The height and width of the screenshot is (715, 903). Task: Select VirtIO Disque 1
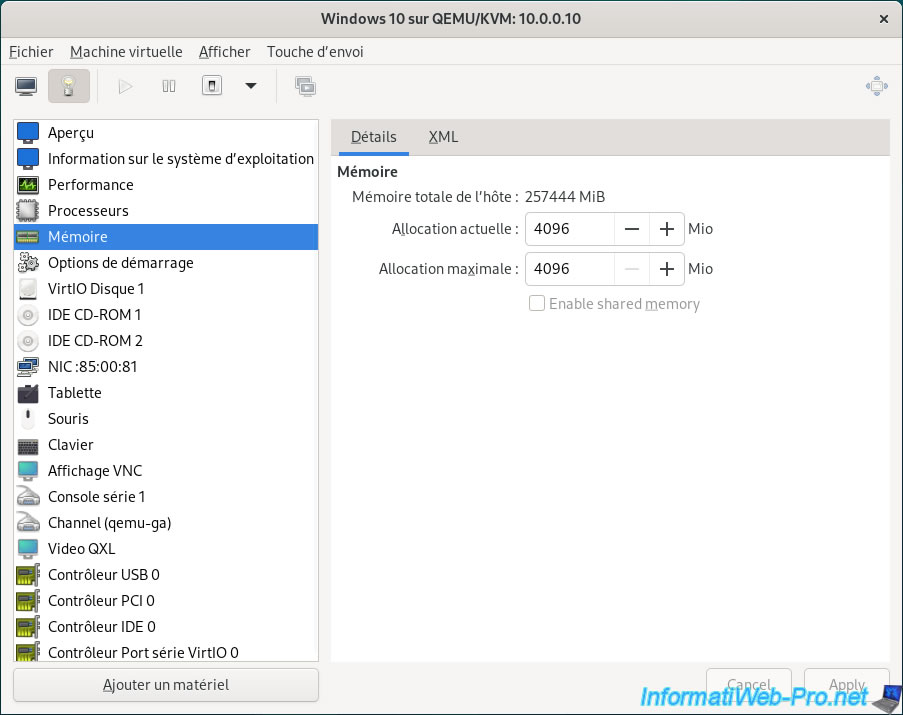(166, 289)
